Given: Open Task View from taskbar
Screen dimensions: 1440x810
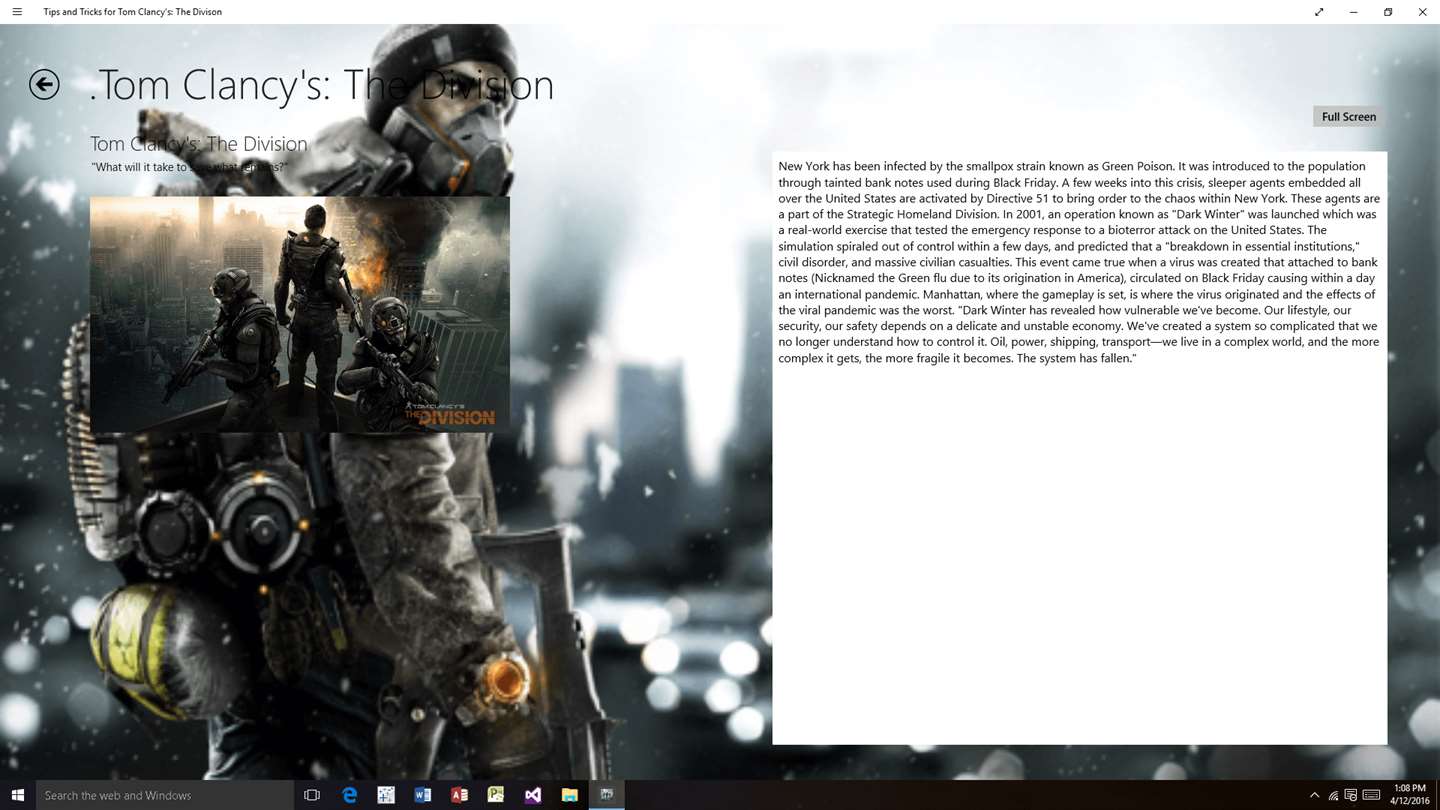Looking at the screenshot, I should click(312, 795).
